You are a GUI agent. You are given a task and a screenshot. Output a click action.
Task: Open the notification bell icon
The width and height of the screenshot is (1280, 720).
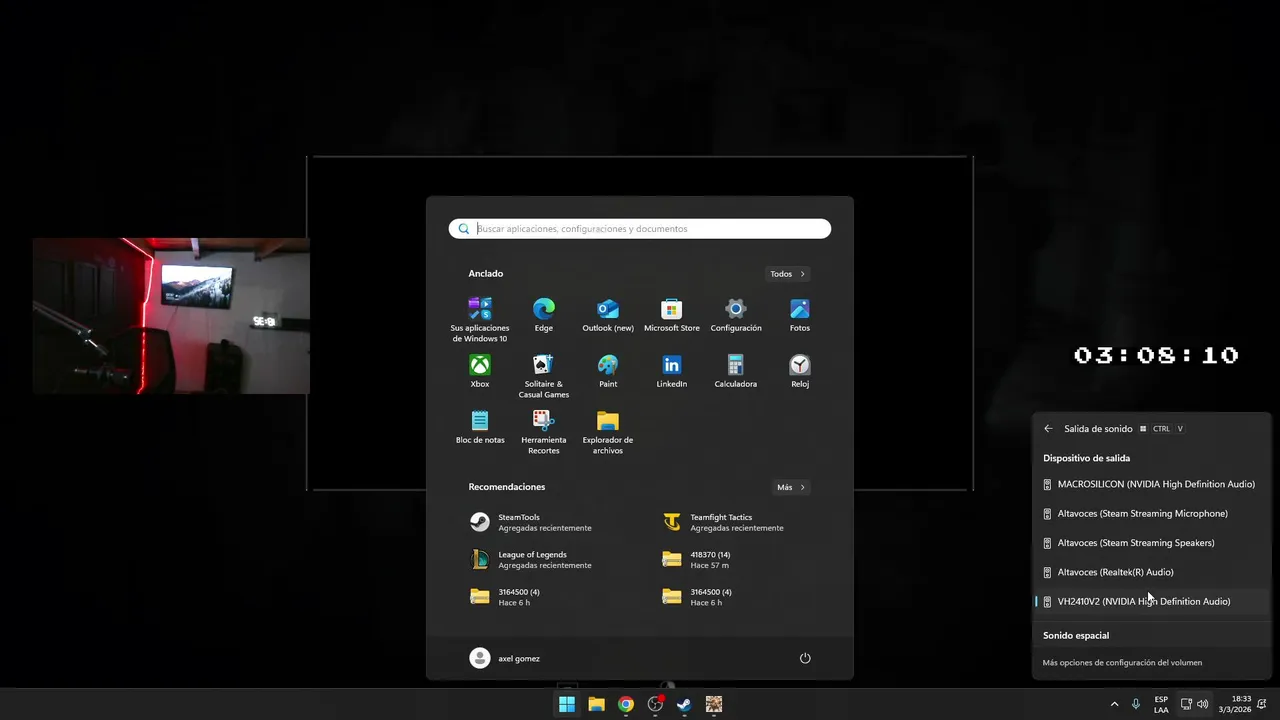coord(1262,704)
